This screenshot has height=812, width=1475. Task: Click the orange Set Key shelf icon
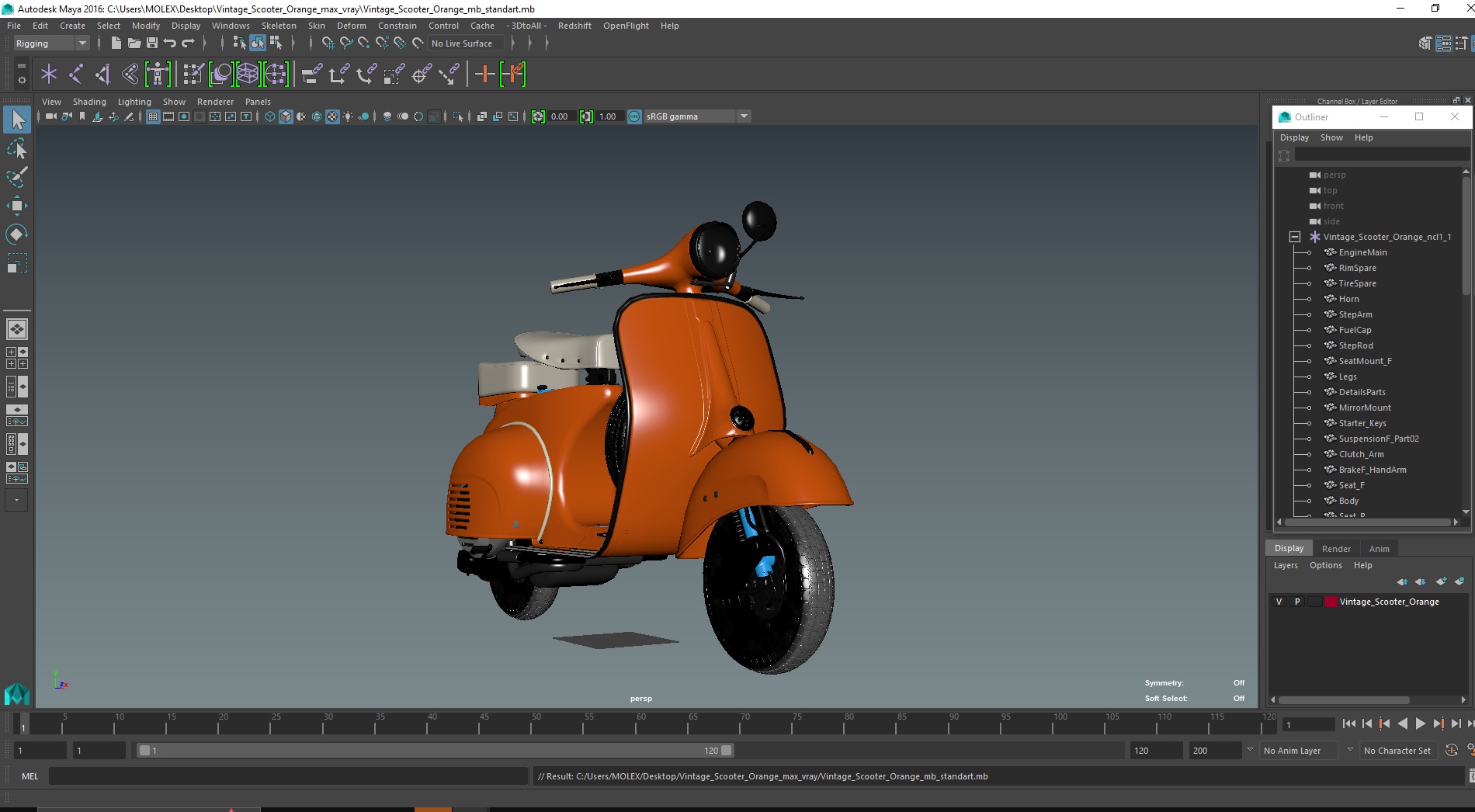tap(485, 75)
